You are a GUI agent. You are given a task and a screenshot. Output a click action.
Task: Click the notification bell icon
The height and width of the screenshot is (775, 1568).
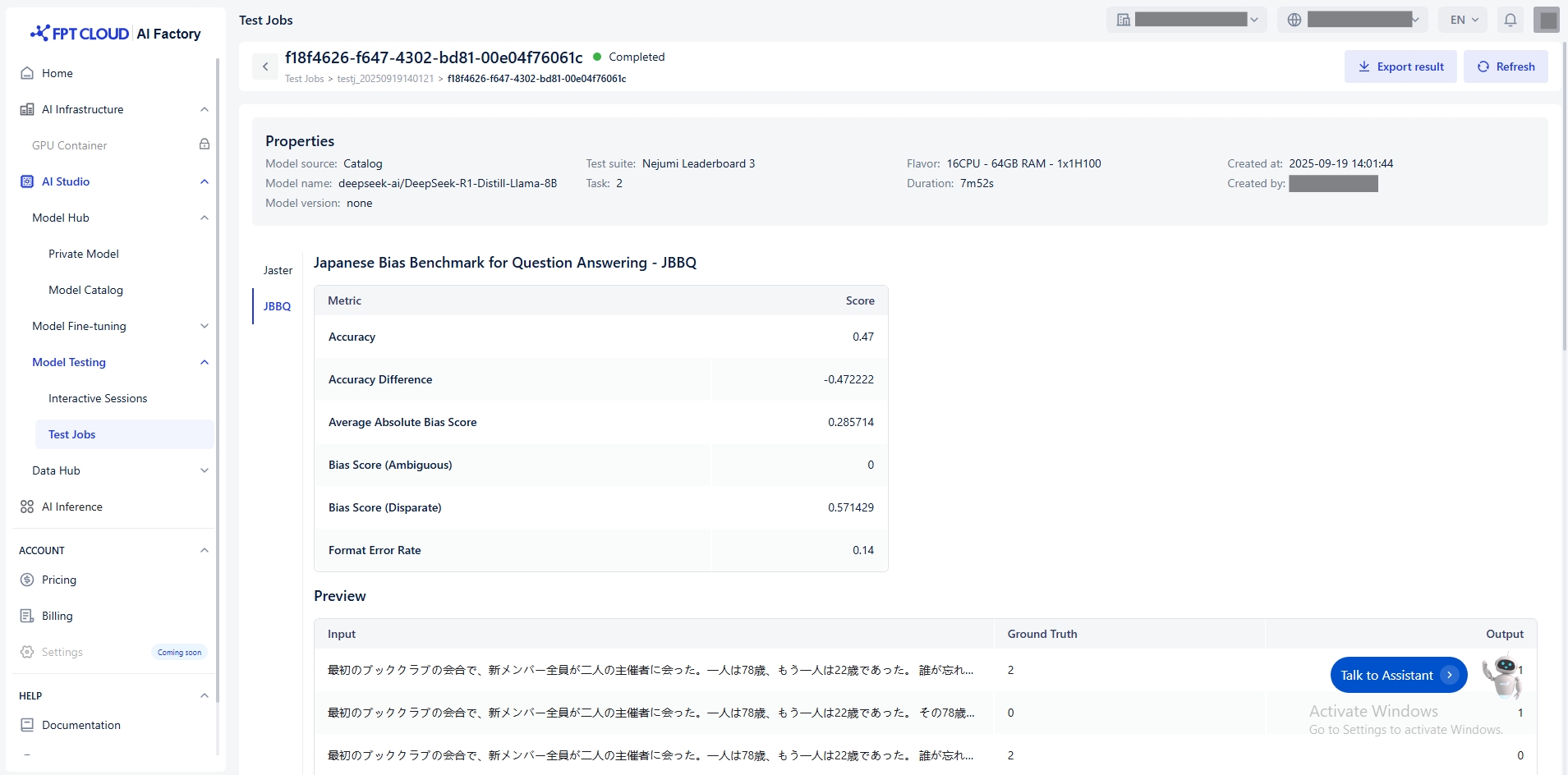[1510, 20]
